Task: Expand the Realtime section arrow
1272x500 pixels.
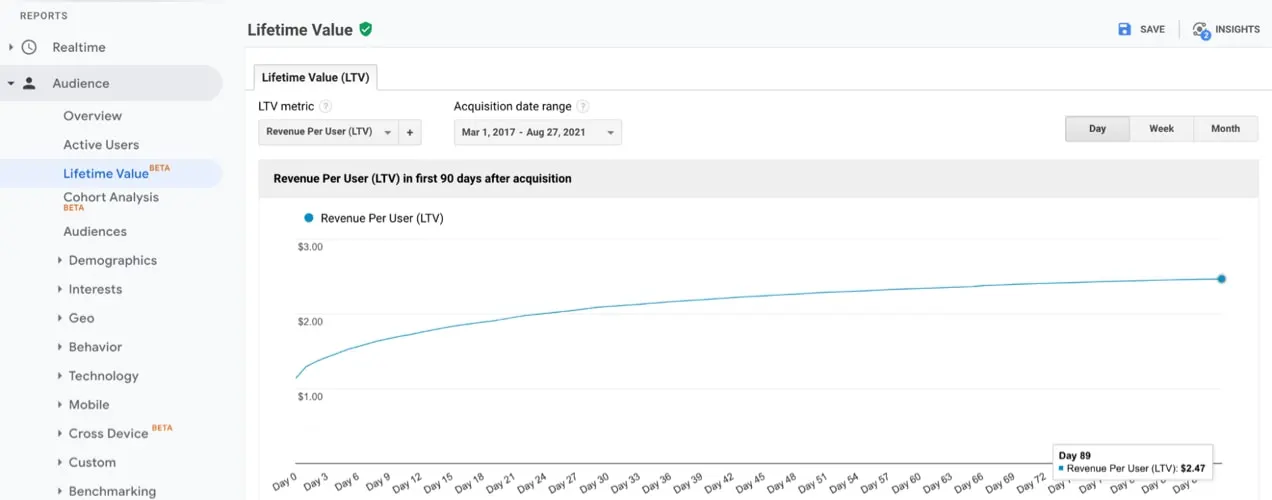Action: [11, 47]
